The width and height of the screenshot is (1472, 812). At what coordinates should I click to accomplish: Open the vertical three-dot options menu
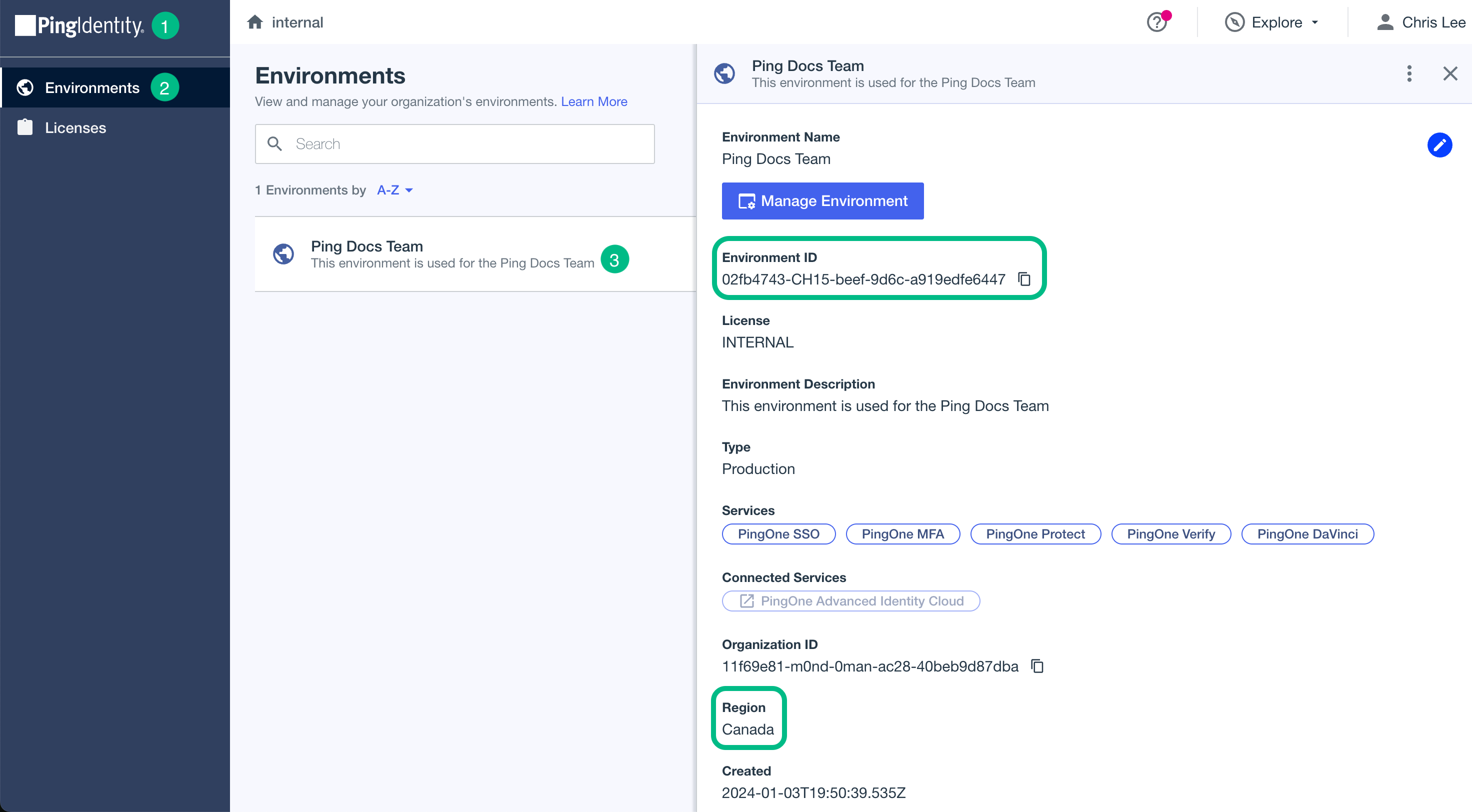(1408, 73)
